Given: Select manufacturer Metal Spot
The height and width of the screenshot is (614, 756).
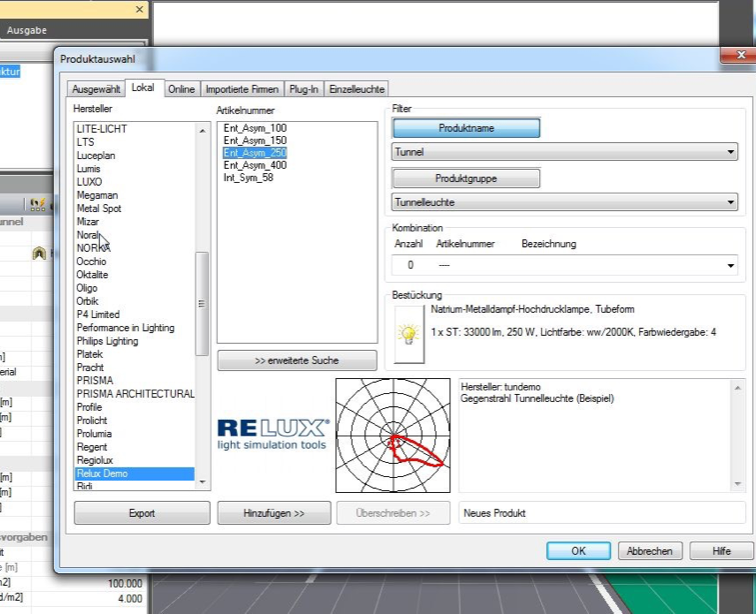Looking at the screenshot, I should pyautogui.click(x=99, y=208).
